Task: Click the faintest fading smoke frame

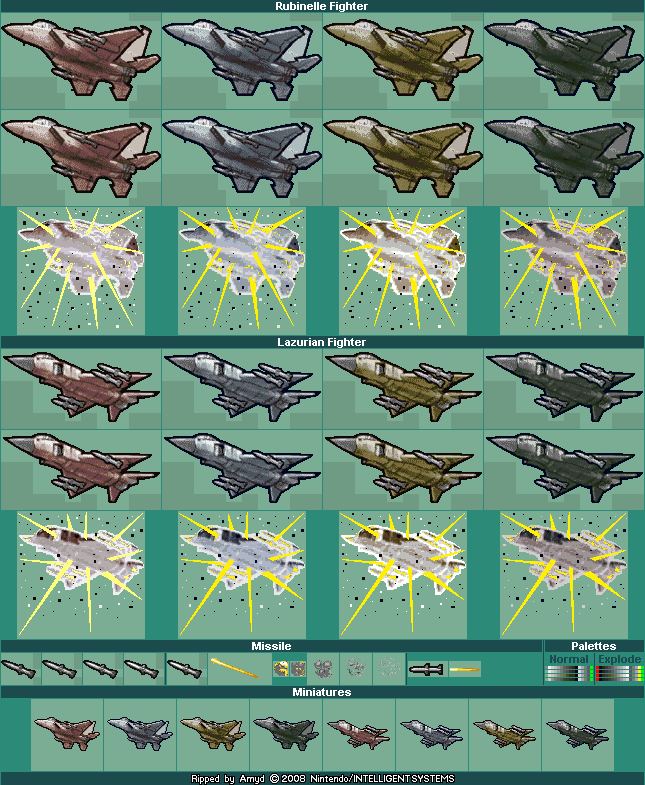Action: tap(389, 667)
